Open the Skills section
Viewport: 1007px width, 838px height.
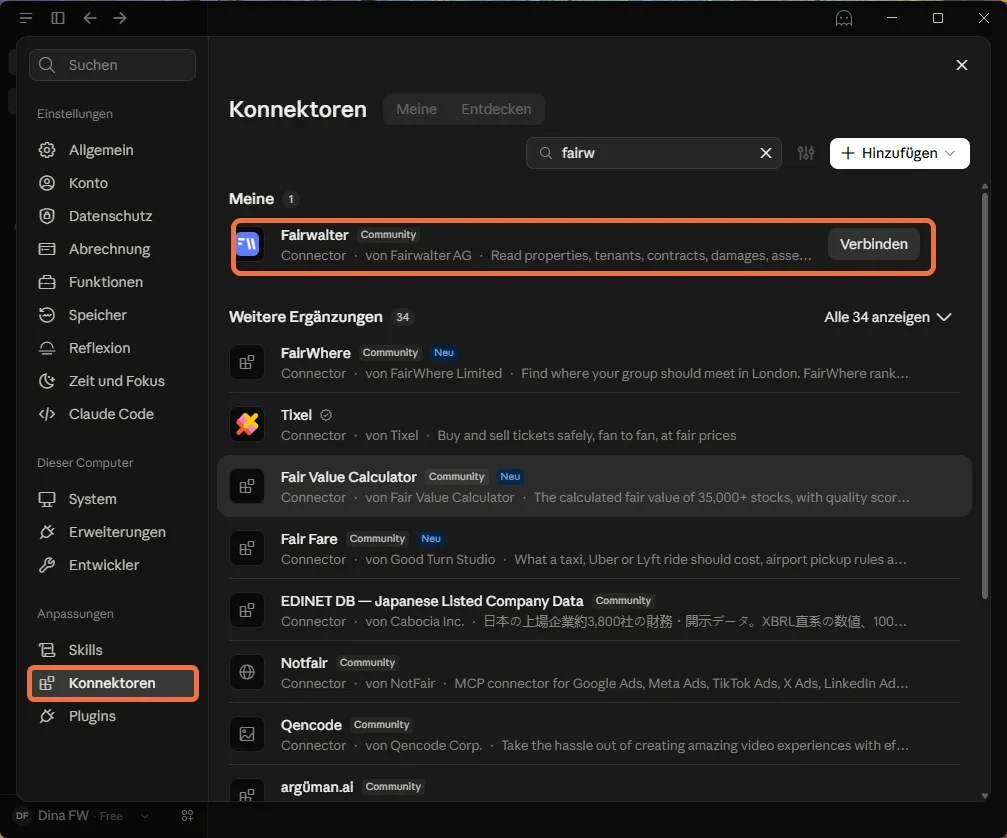[x=112, y=650]
